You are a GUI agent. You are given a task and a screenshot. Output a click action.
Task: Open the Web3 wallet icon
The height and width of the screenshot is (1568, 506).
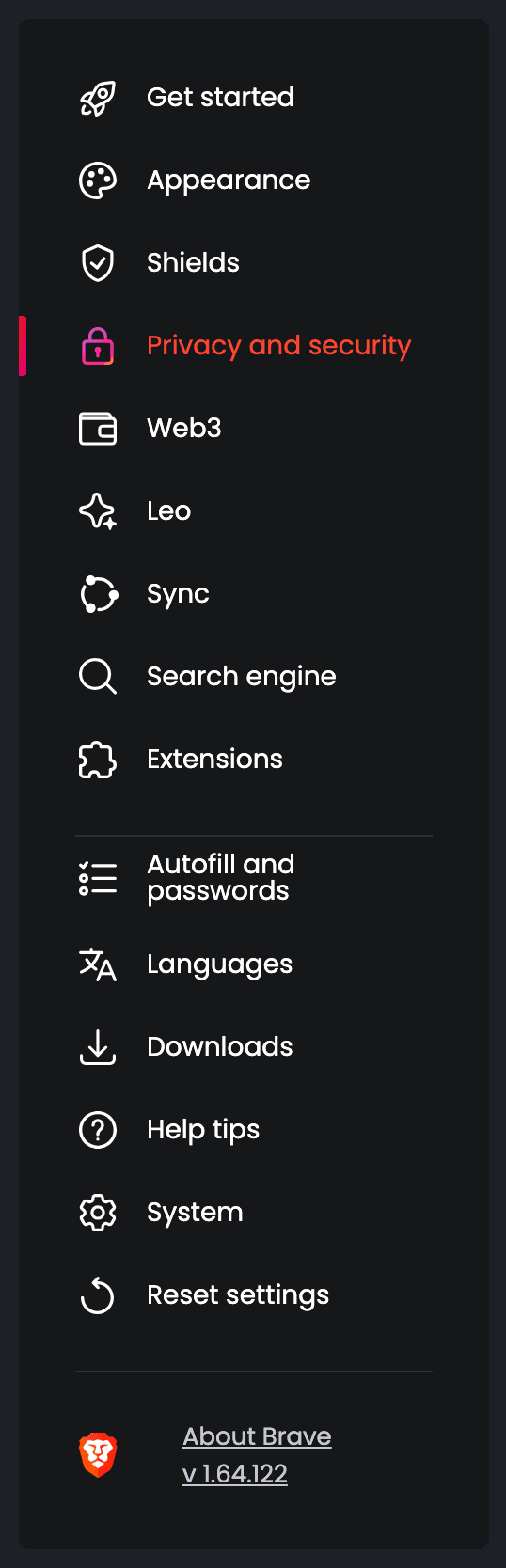[x=98, y=429]
